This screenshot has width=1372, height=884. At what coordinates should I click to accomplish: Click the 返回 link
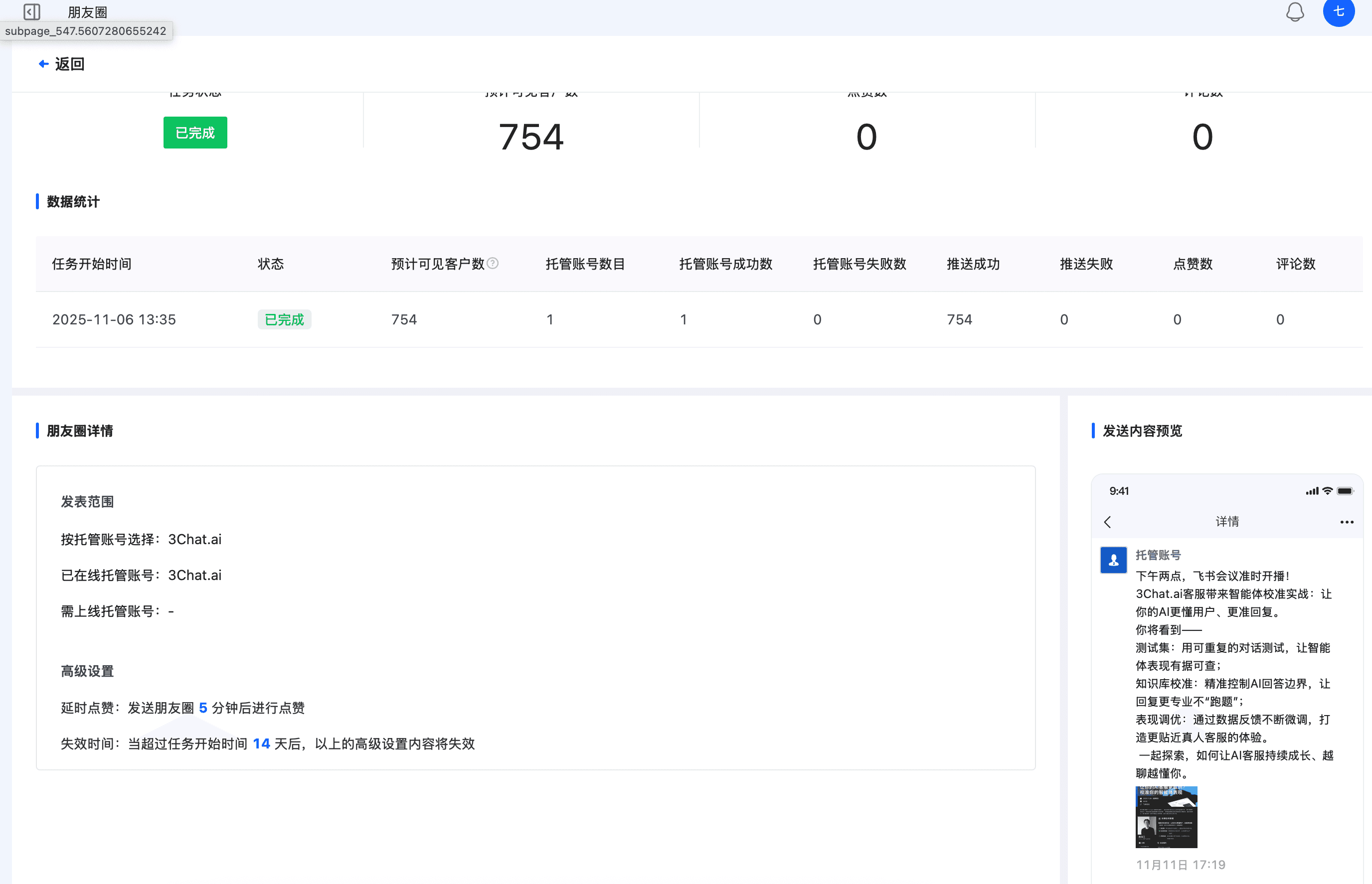(69, 64)
